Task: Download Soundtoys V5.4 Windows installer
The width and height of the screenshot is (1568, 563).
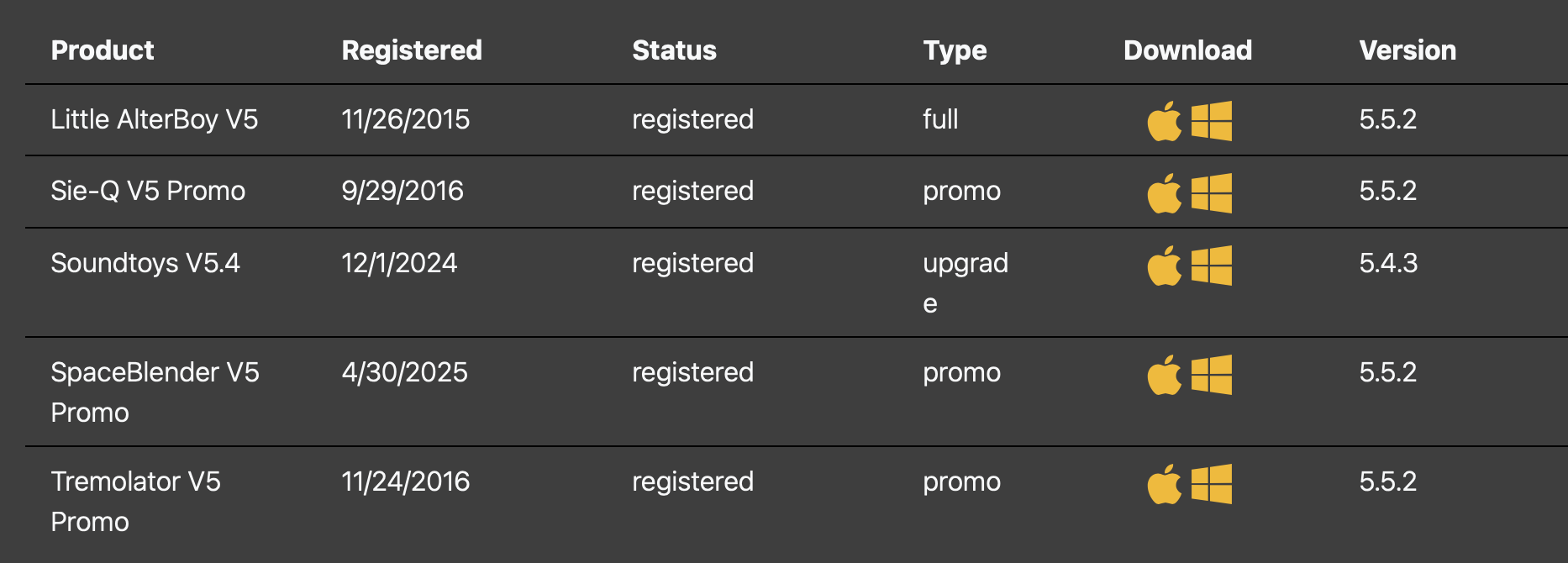Action: click(x=1211, y=266)
